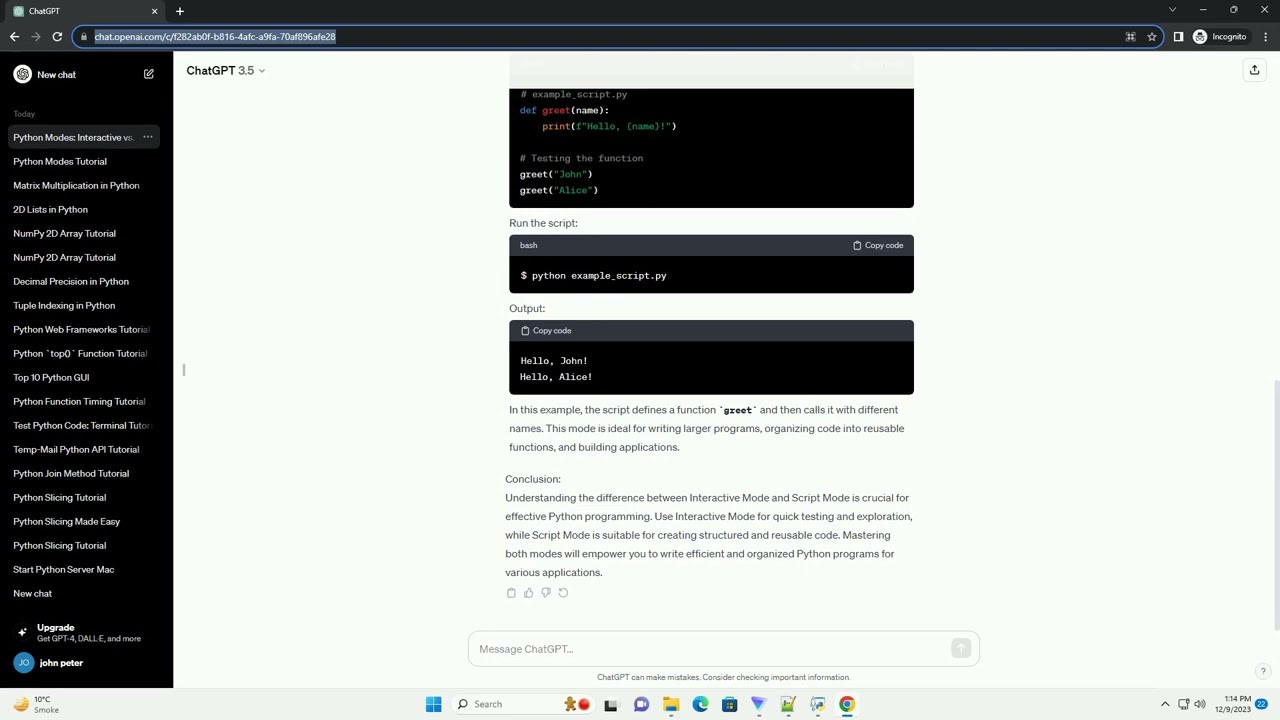Open Microsoft Edge from the taskbar
This screenshot has width=1280, height=720.
coord(700,704)
